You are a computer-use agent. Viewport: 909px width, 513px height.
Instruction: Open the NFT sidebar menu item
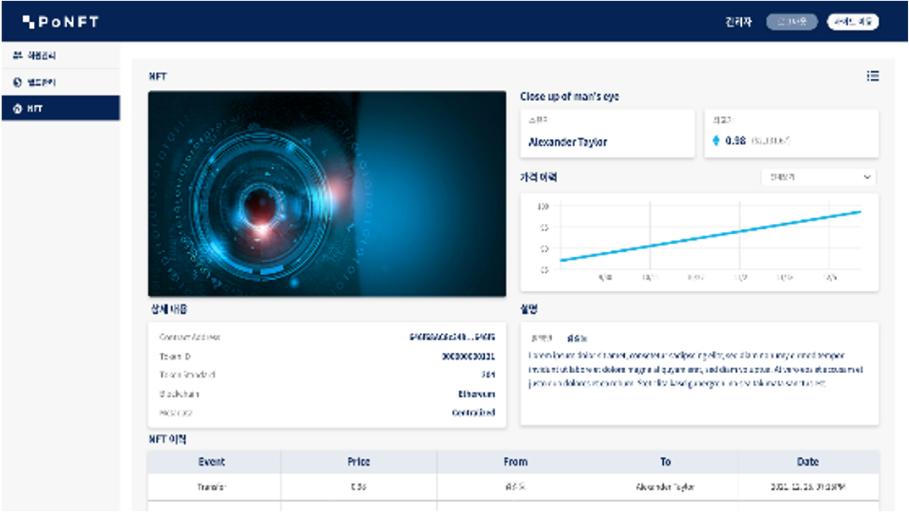60,108
